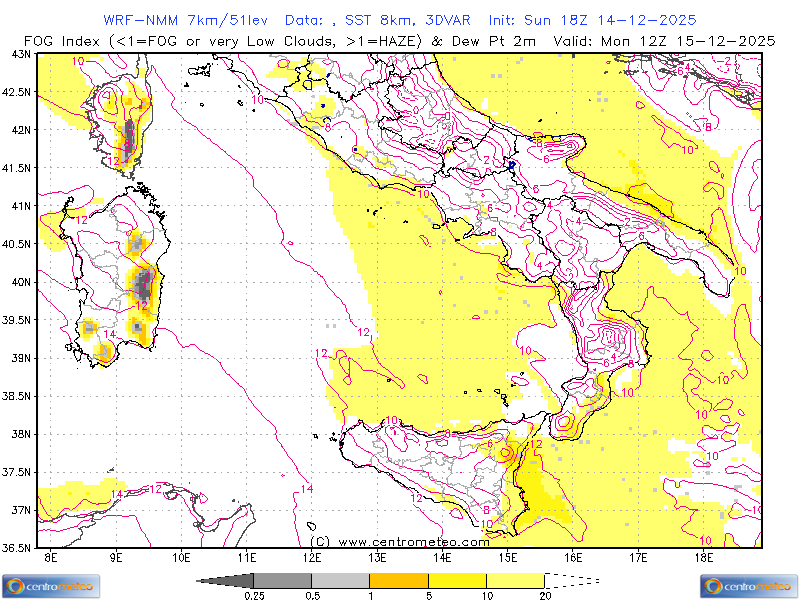
Task: Select the orange 1–5 legend swatch
Action: click(x=398, y=580)
